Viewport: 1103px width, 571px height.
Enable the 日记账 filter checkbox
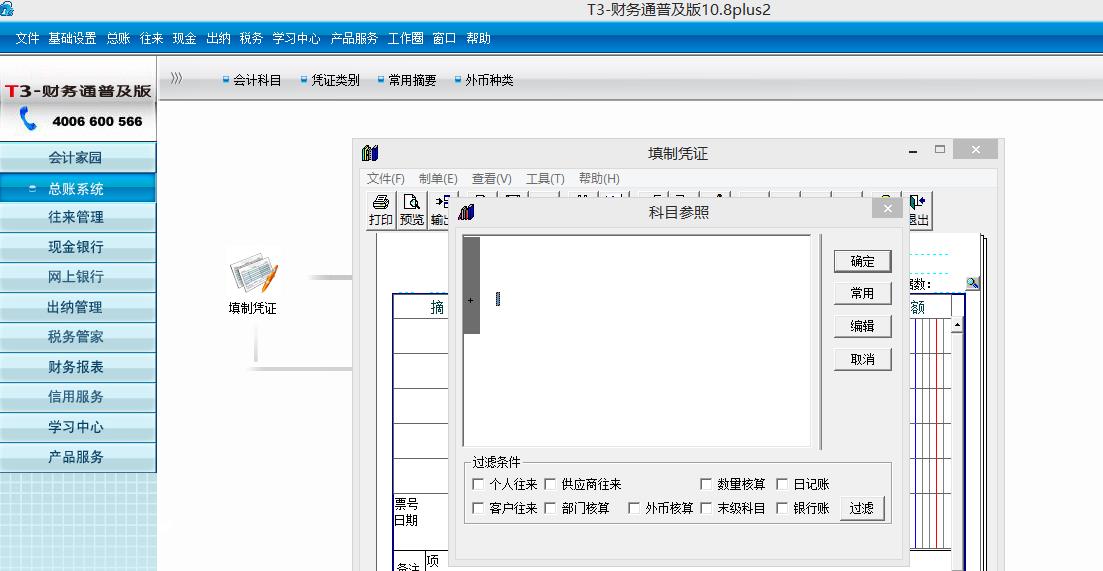pyautogui.click(x=782, y=484)
